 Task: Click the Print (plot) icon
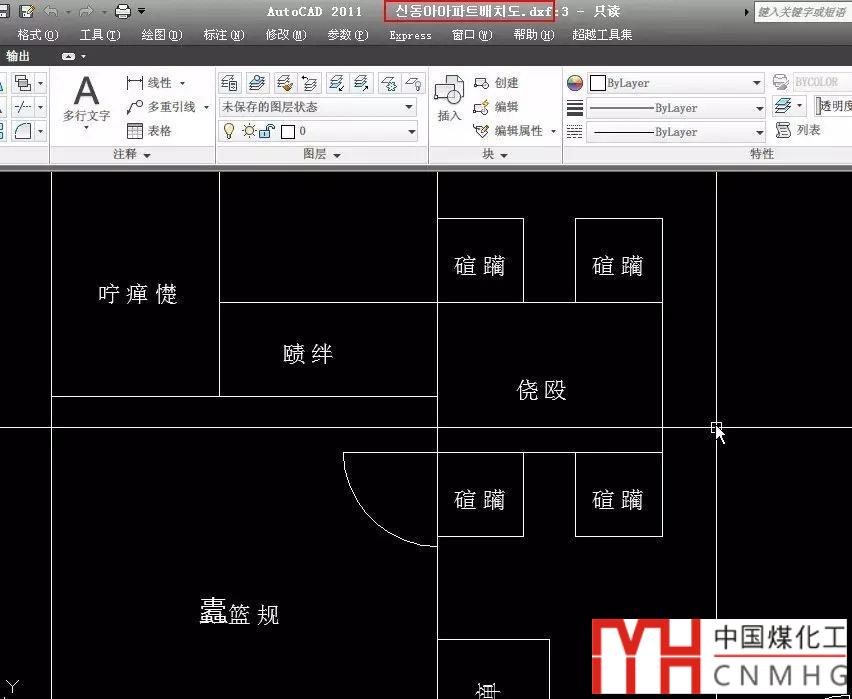point(123,11)
